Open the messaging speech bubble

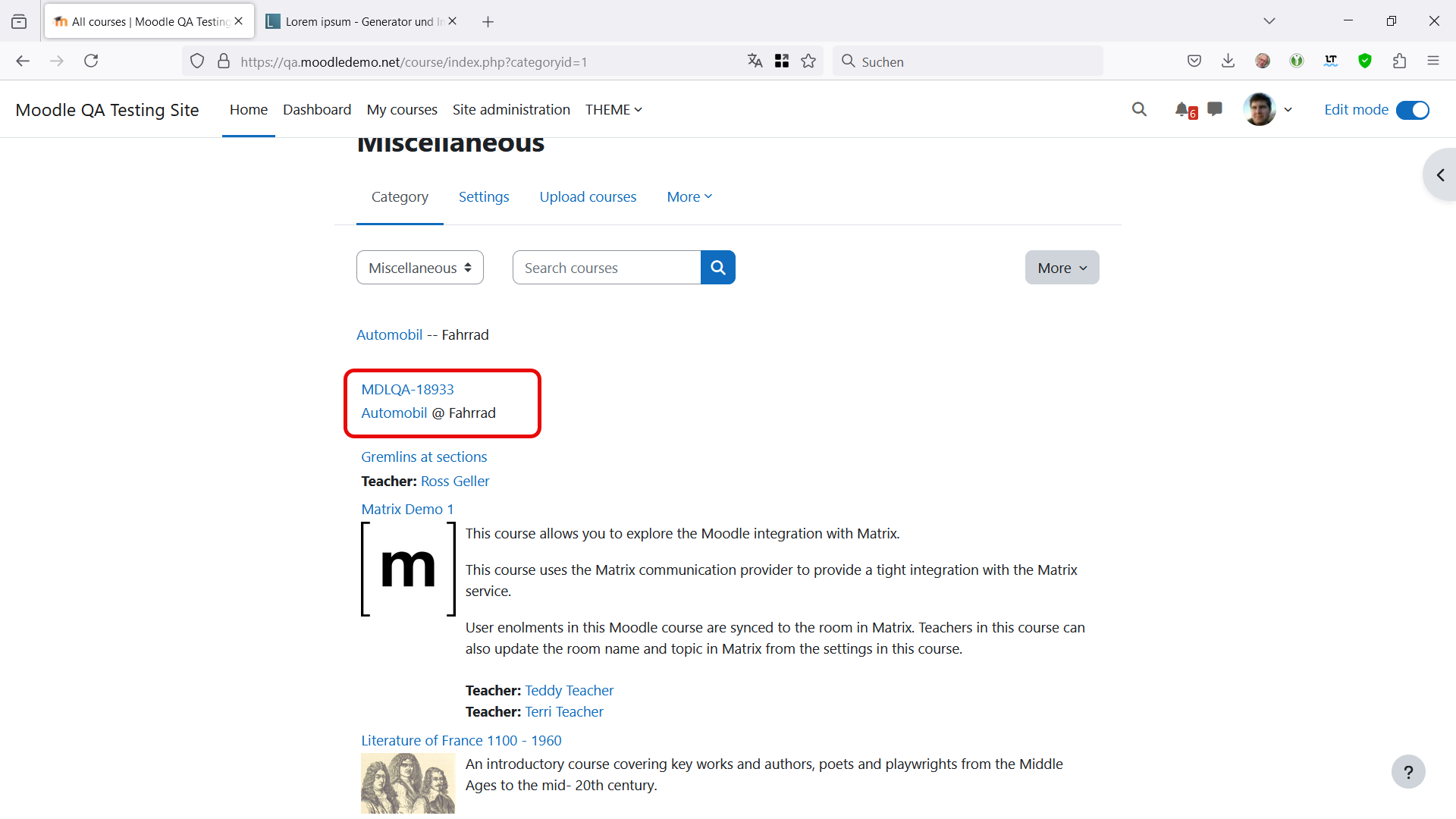tap(1215, 110)
